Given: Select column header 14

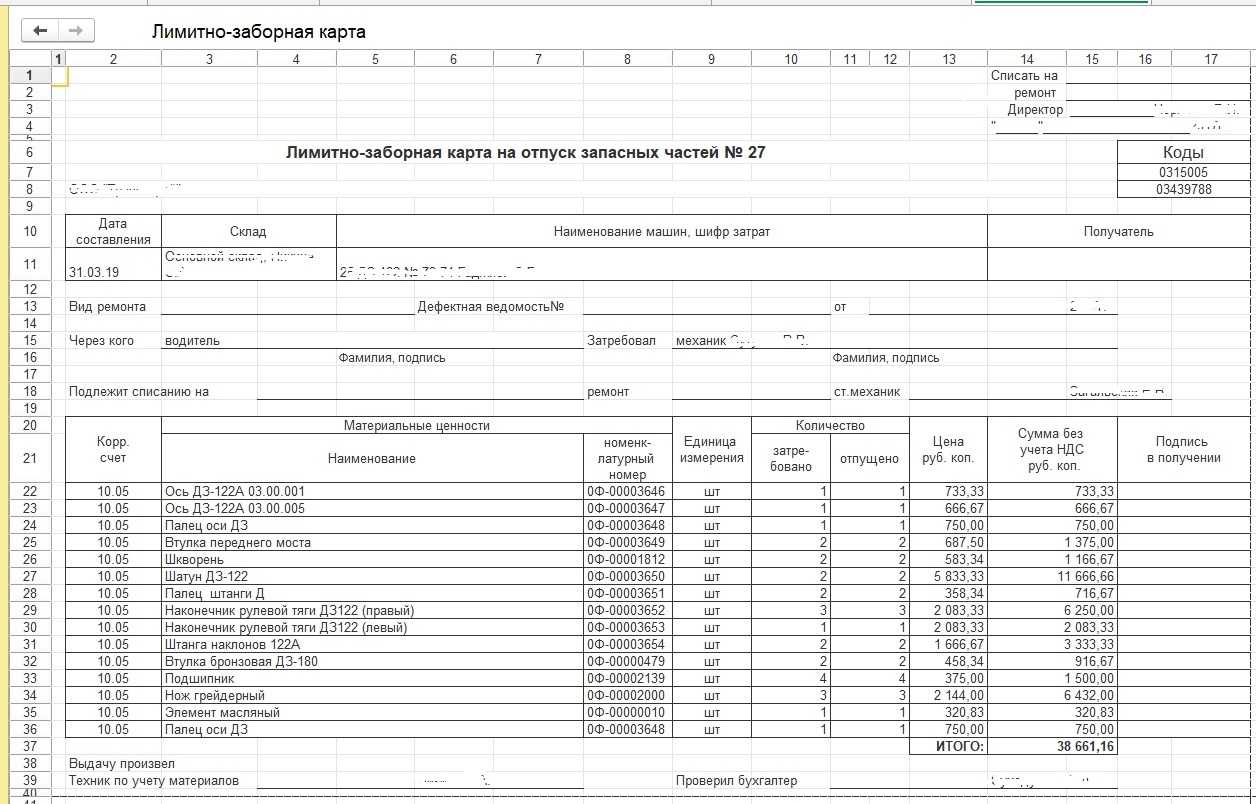Looking at the screenshot, I should (x=1027, y=59).
